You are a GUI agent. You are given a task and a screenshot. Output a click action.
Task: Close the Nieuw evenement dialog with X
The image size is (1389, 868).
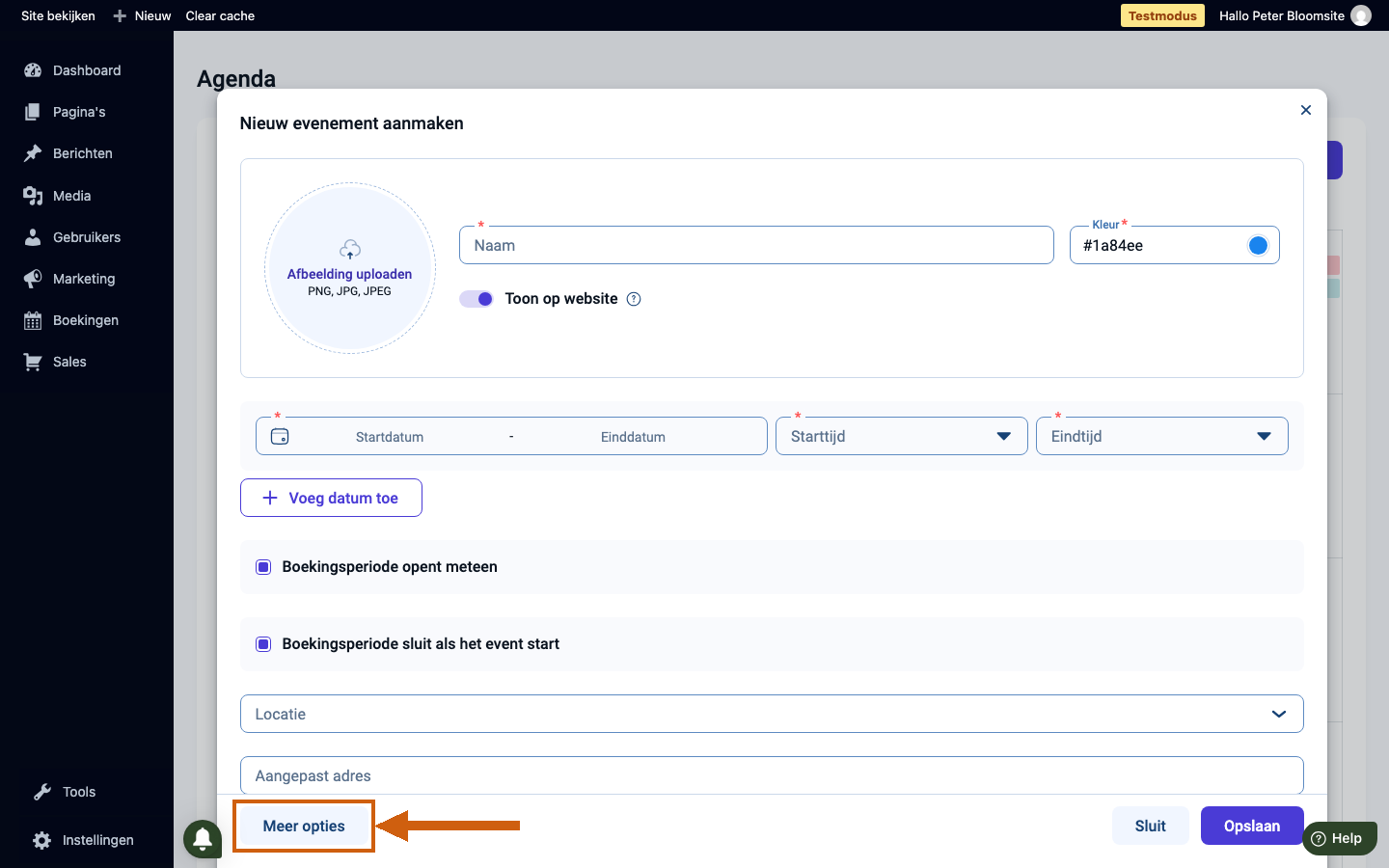pos(1306,110)
